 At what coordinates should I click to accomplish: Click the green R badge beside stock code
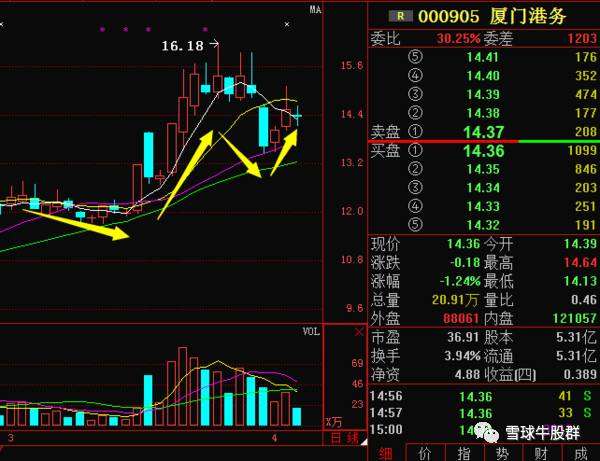pos(402,15)
